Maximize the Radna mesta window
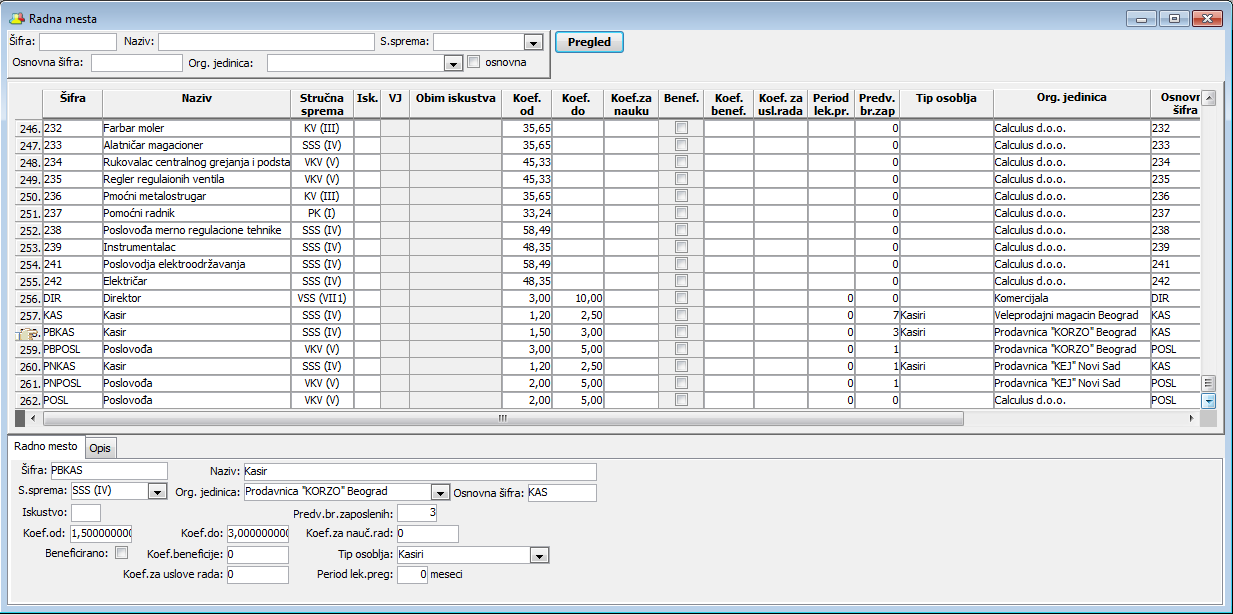Viewport: 1233px width, 615px height. pyautogui.click(x=1173, y=19)
